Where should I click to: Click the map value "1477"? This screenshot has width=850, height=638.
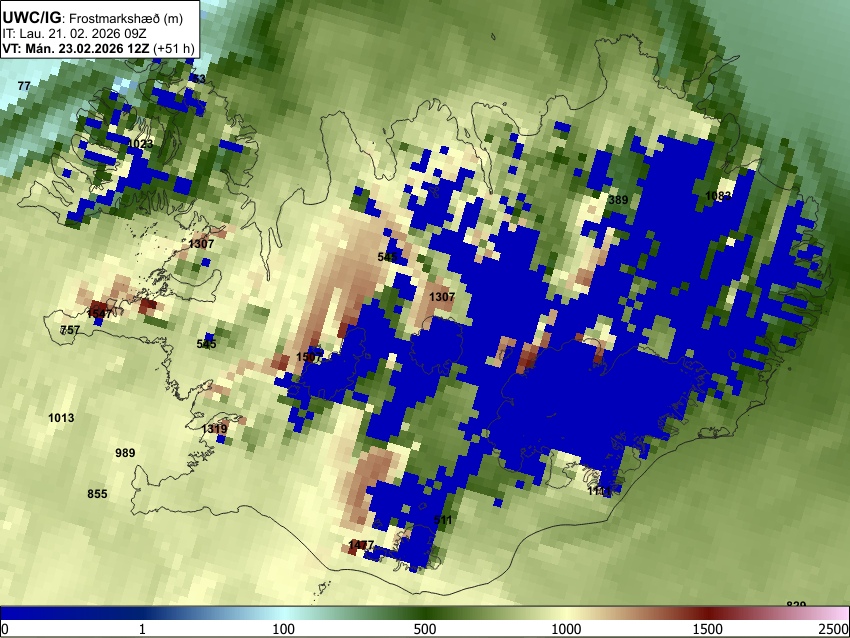click(x=361, y=544)
